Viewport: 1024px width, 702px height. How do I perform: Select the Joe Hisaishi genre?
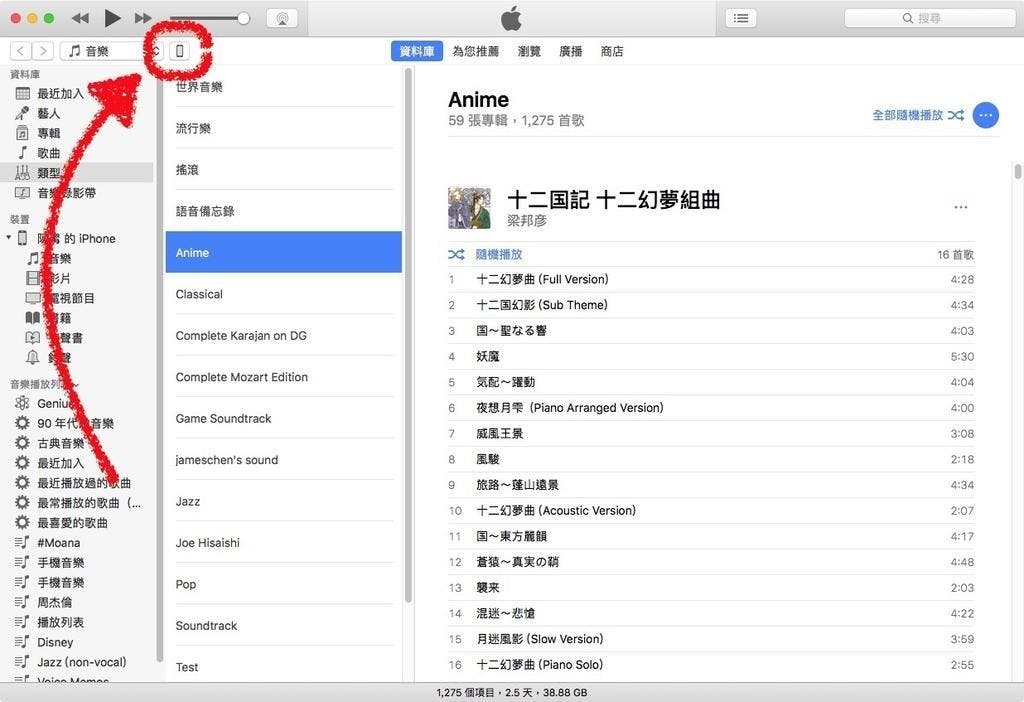coord(283,543)
